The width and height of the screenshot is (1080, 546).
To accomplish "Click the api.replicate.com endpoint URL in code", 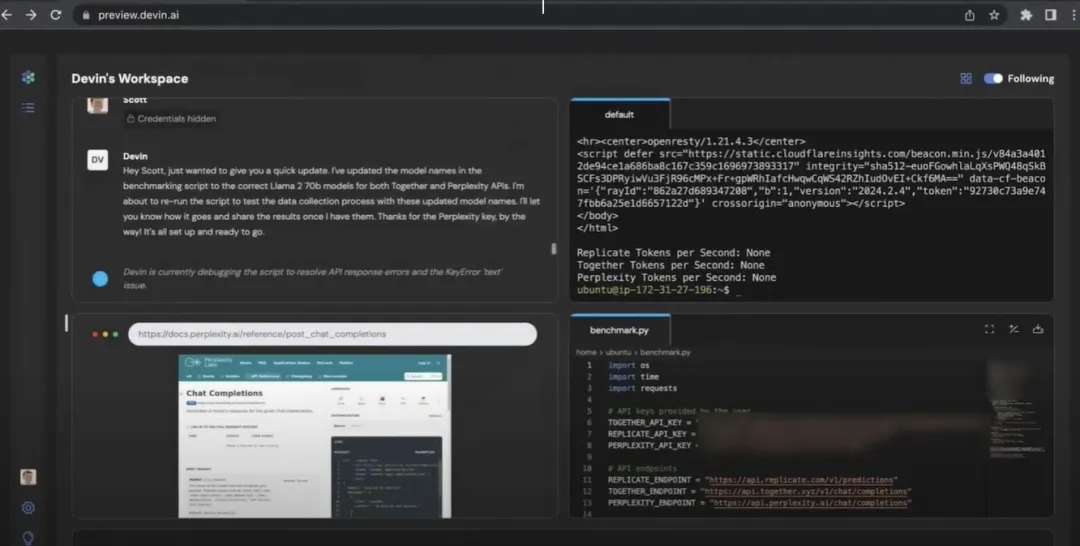I will 802,480.
